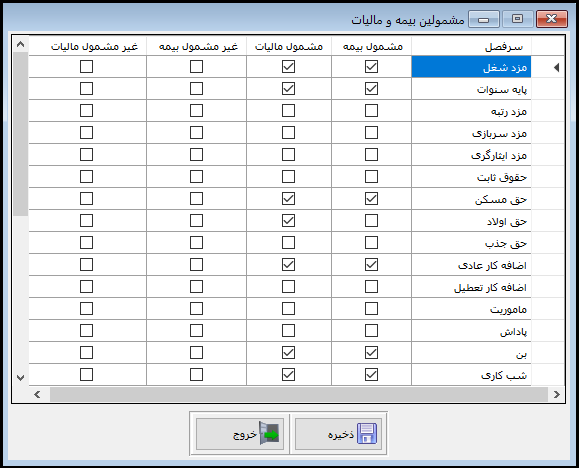Check غیر مشمول بیمه for پاداش

(x=196, y=331)
